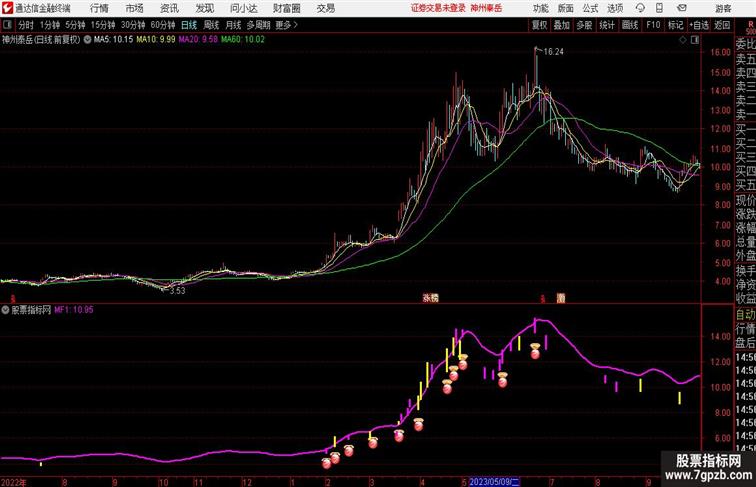The image size is (756, 487).
Task: Open the 行情 menu
Action: 99,8
